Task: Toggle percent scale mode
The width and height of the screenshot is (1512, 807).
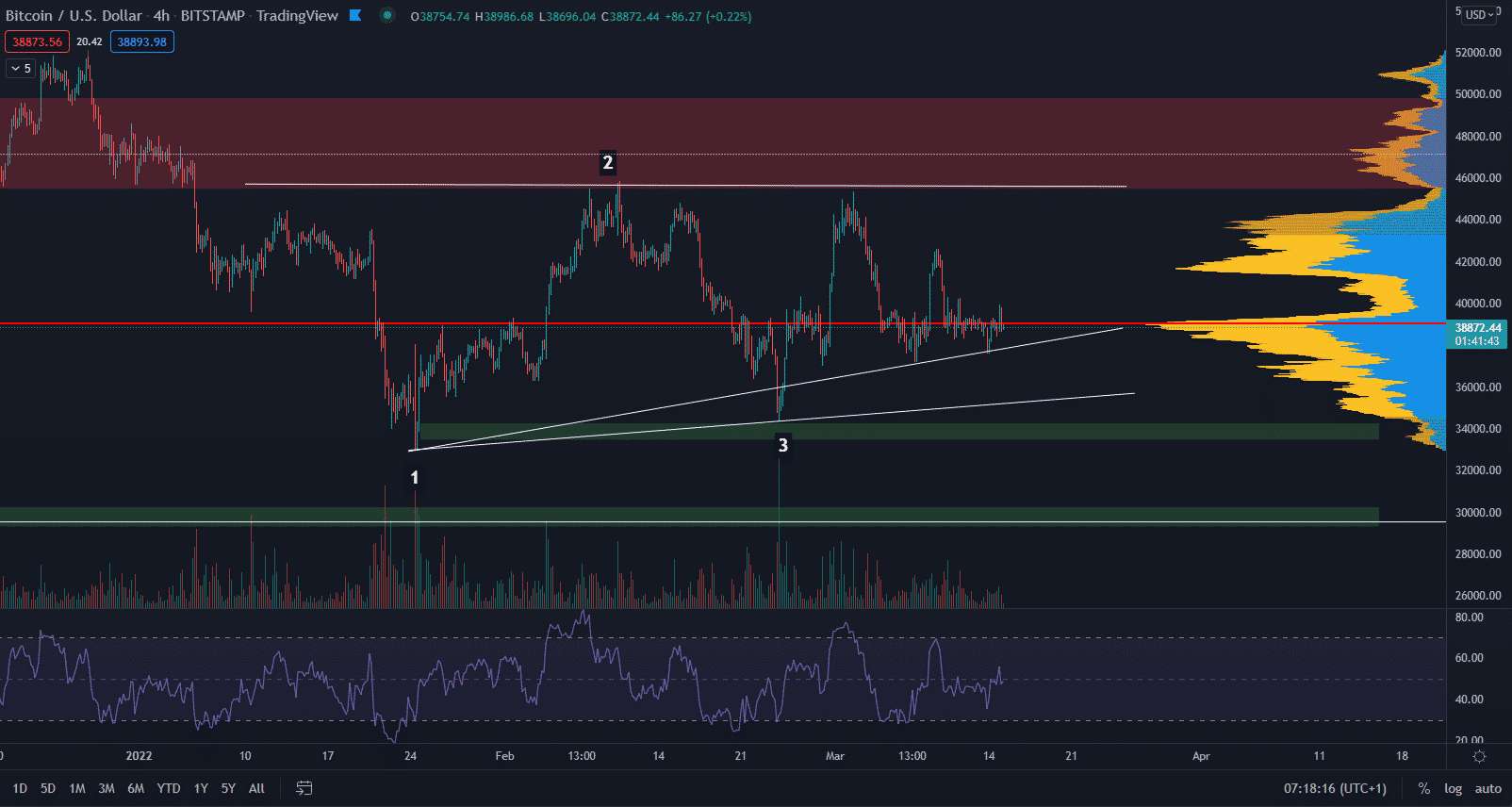Action: tap(1423, 788)
